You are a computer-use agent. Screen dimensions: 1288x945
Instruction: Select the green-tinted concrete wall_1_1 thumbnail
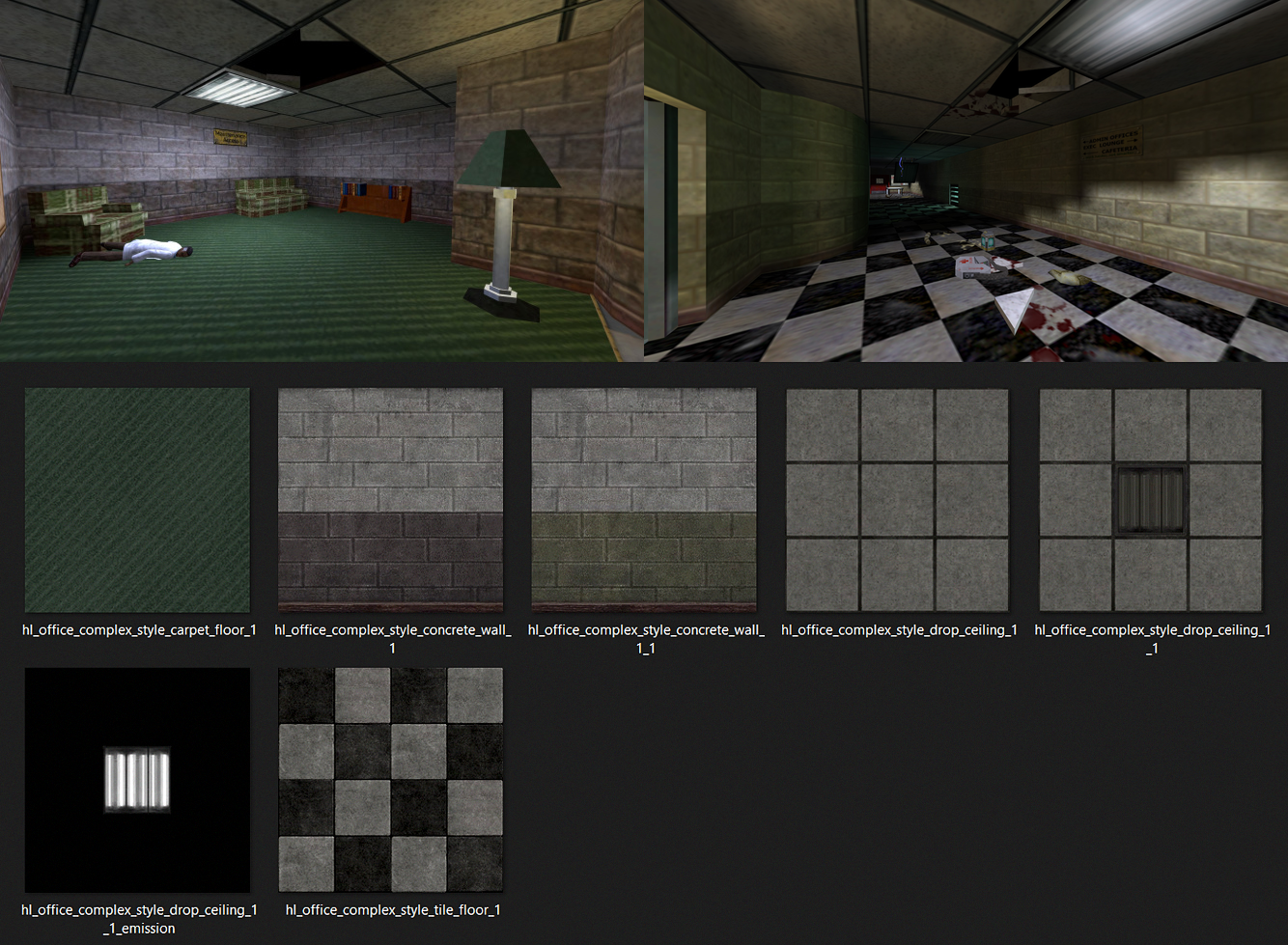coord(644,500)
